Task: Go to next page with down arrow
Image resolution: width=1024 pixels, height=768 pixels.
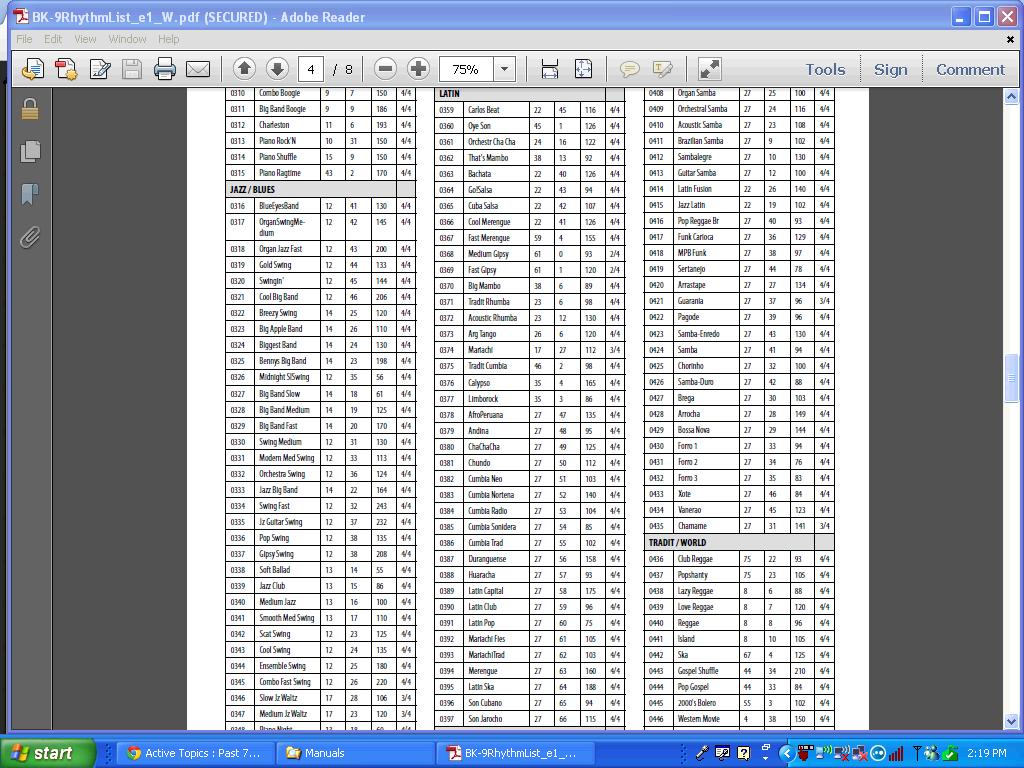Action: (x=277, y=69)
